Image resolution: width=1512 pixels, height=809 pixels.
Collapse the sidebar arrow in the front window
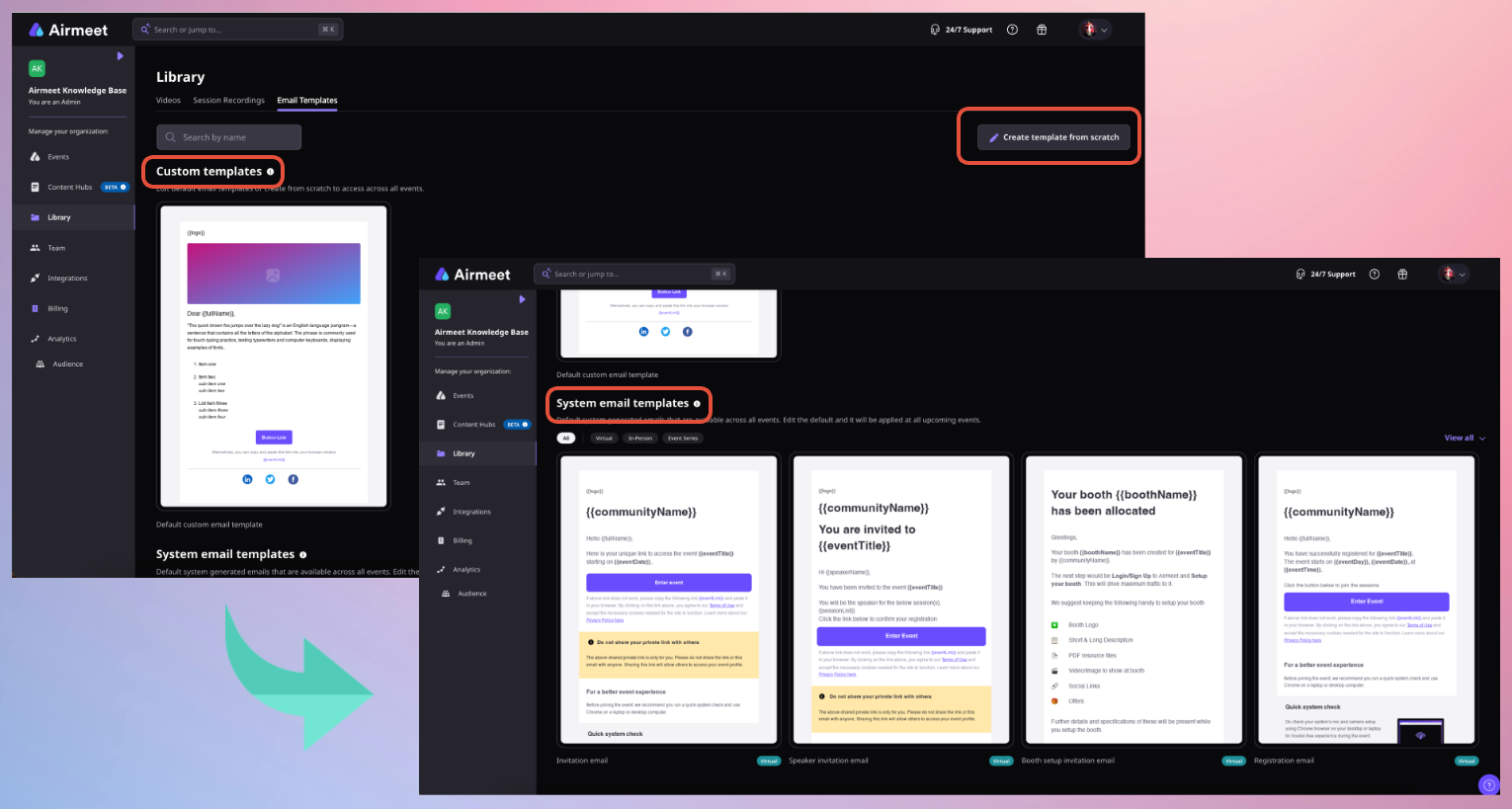click(523, 299)
